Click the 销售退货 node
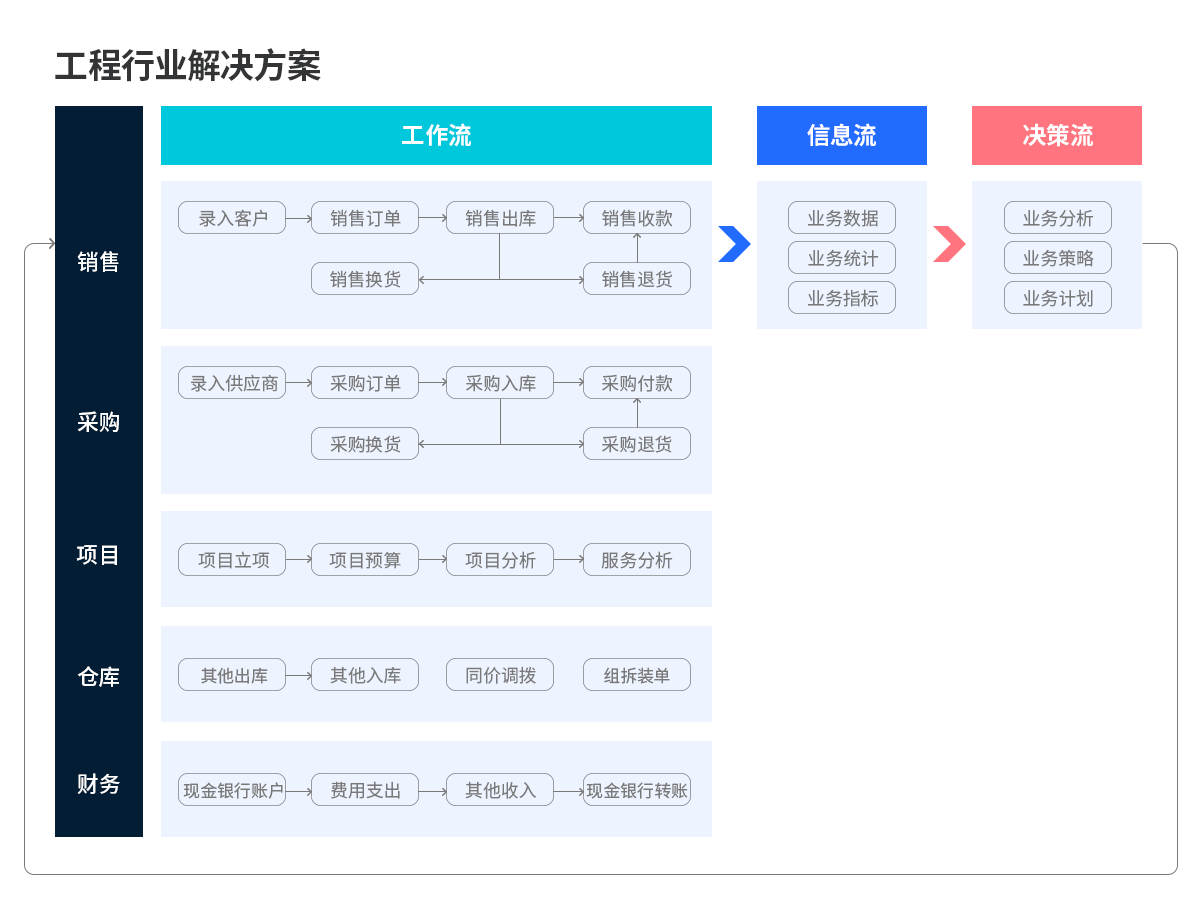 pos(637,279)
